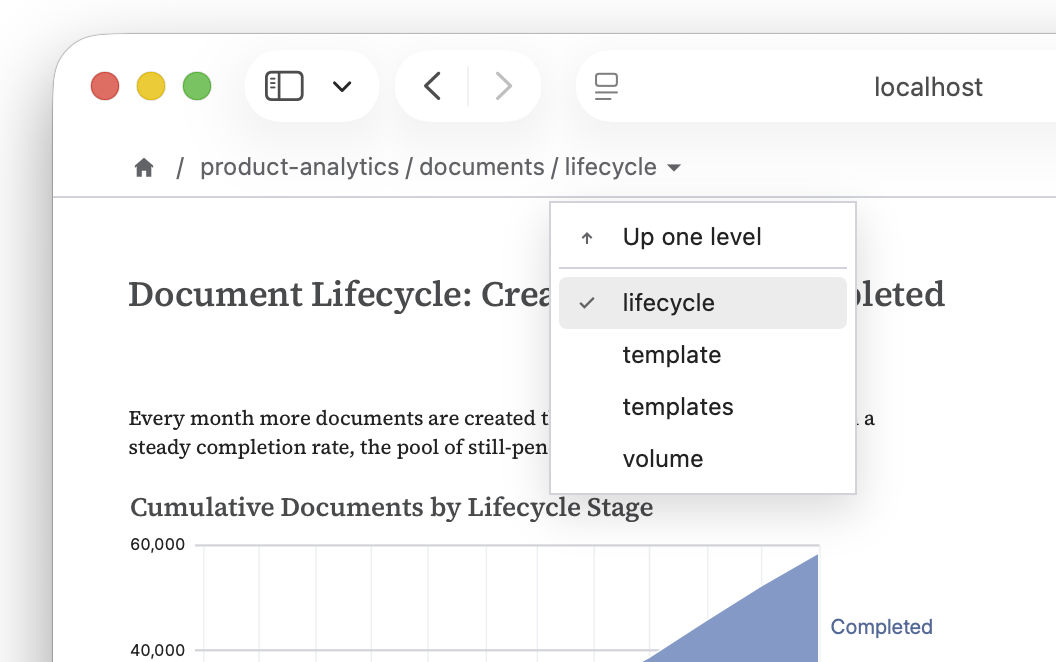1056x662 pixels.
Task: Toggle the Safari sidebar button
Action: click(x=284, y=86)
